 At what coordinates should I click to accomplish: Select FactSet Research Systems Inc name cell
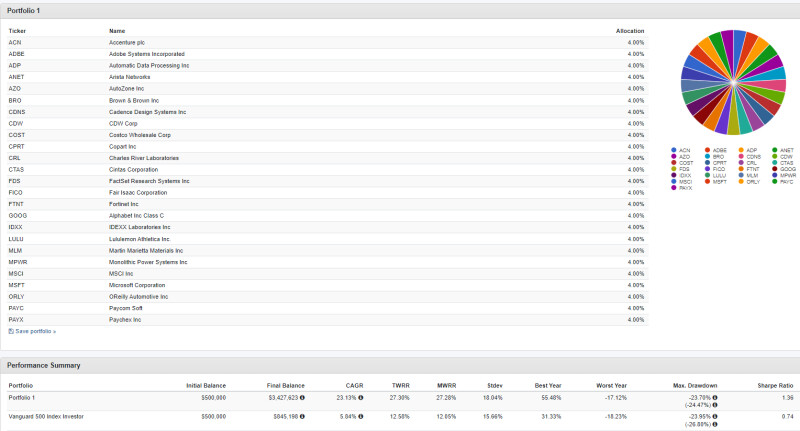[149, 181]
